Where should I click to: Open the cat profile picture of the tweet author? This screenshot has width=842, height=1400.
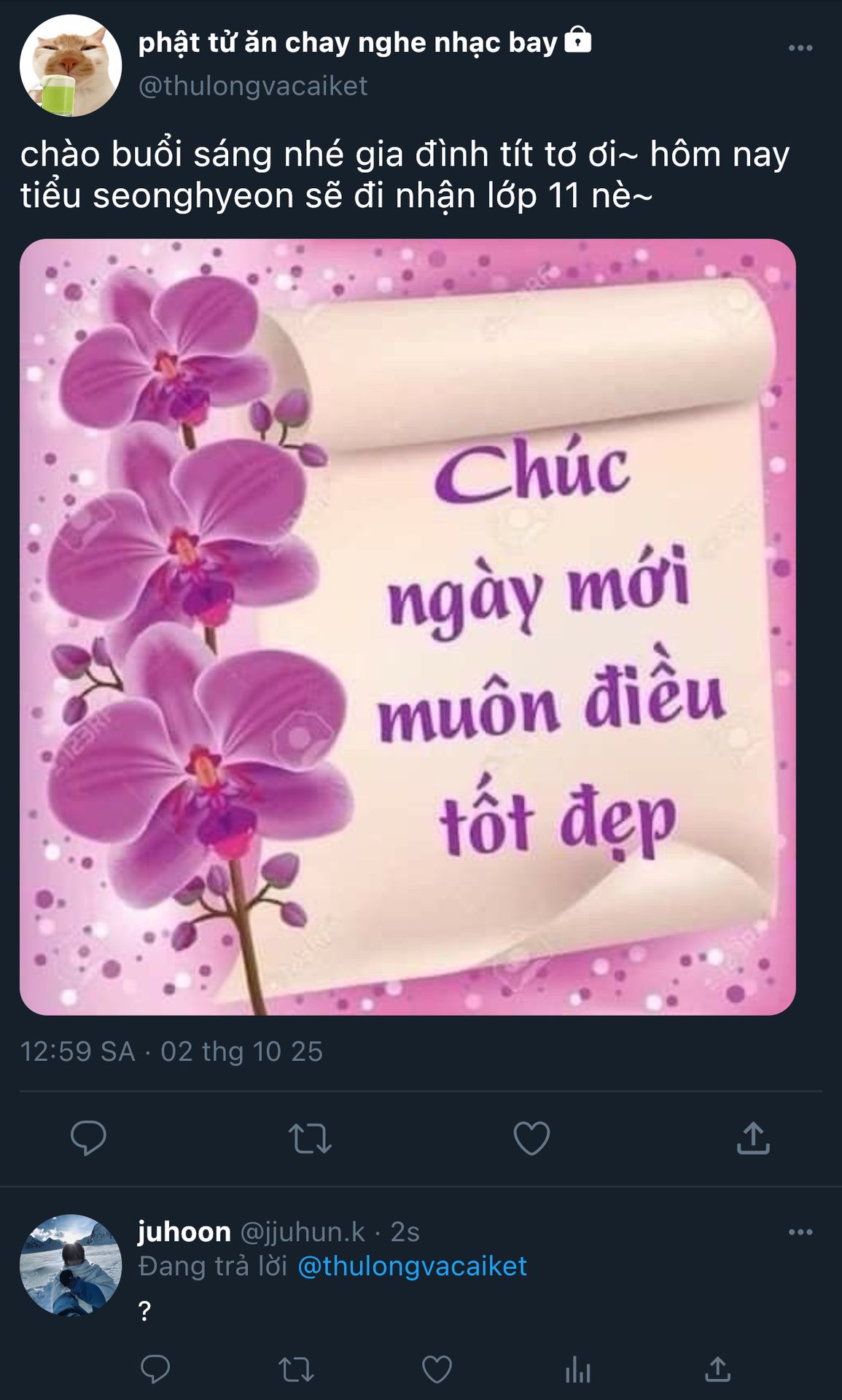(71, 66)
